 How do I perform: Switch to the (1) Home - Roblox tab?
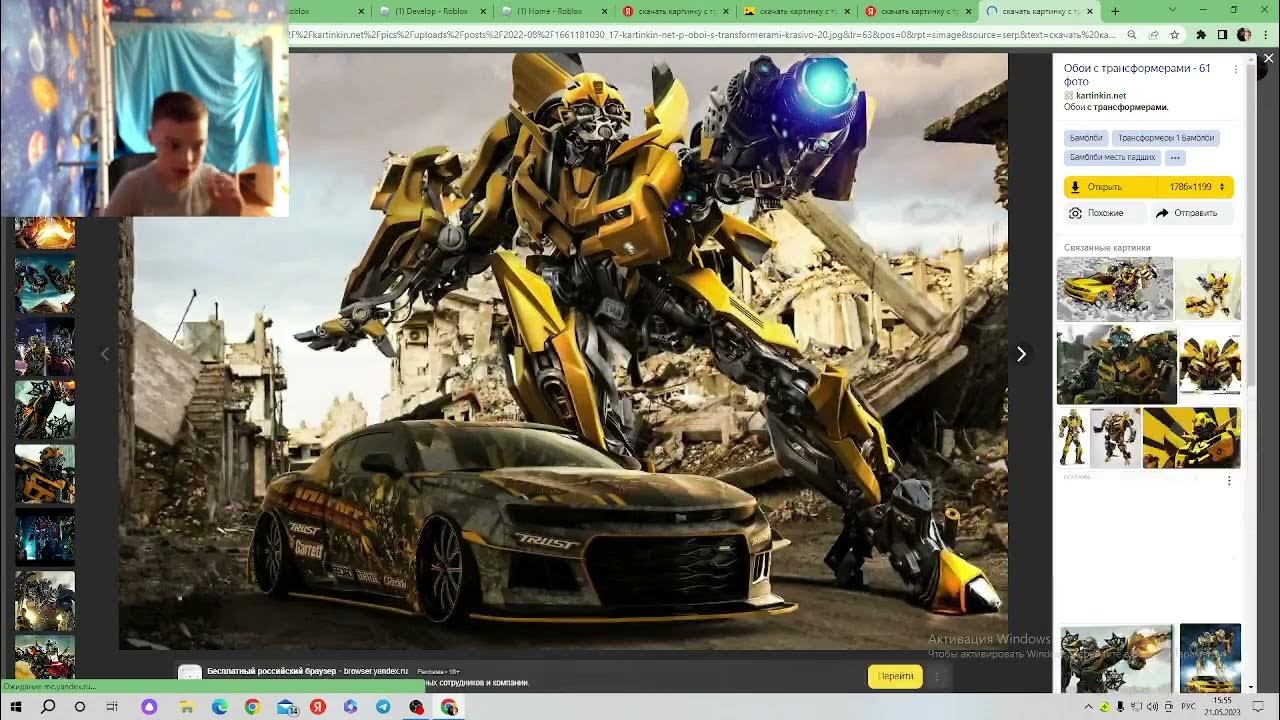553,11
